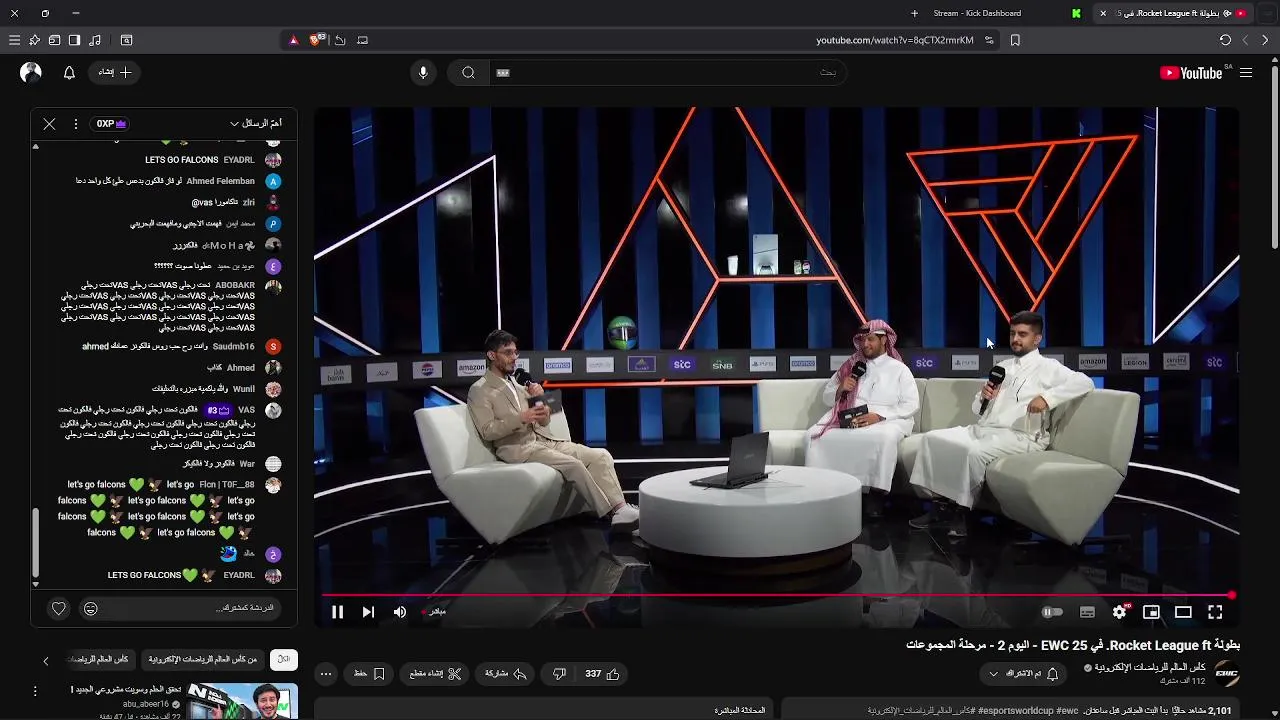Go back in browser history
Image resolution: width=1280 pixels, height=720 pixels.
[x=1265, y=40]
